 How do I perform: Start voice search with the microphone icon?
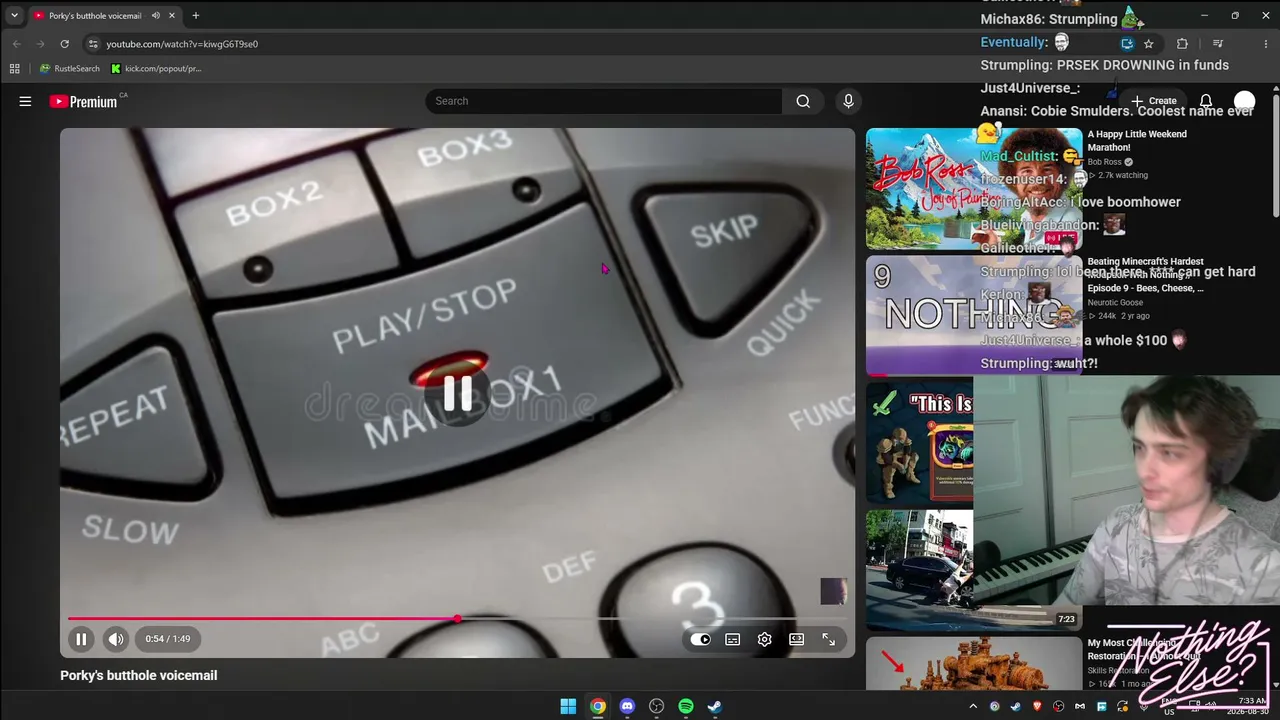tap(848, 101)
